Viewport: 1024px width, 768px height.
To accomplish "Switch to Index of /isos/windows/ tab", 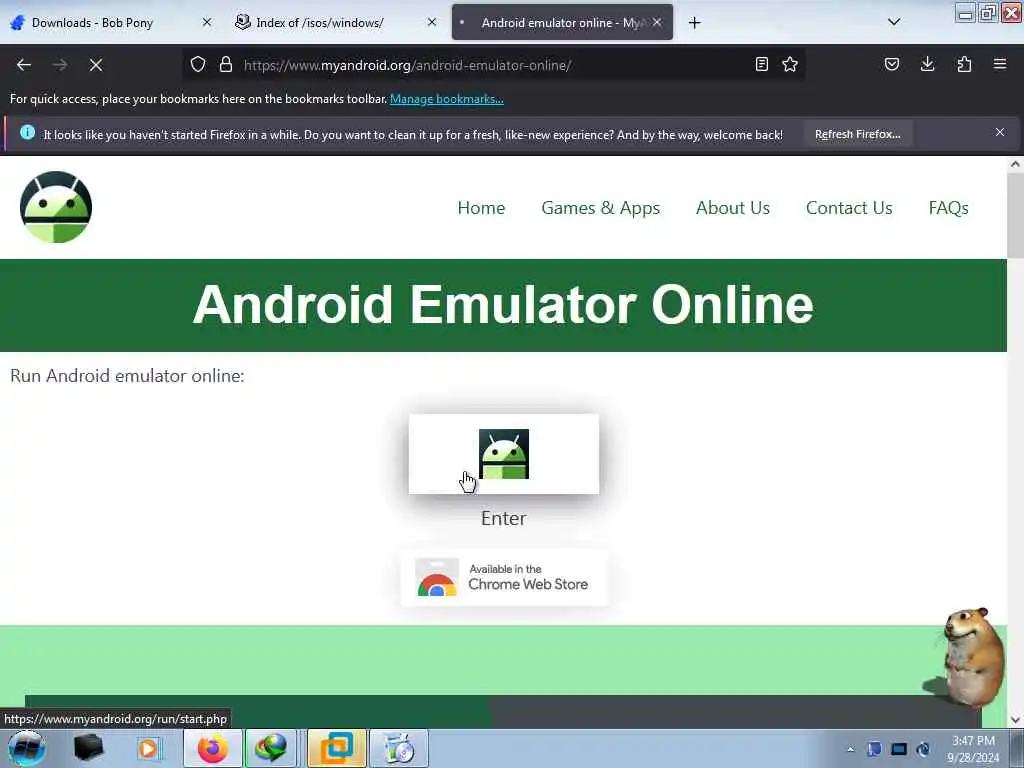I will [320, 23].
